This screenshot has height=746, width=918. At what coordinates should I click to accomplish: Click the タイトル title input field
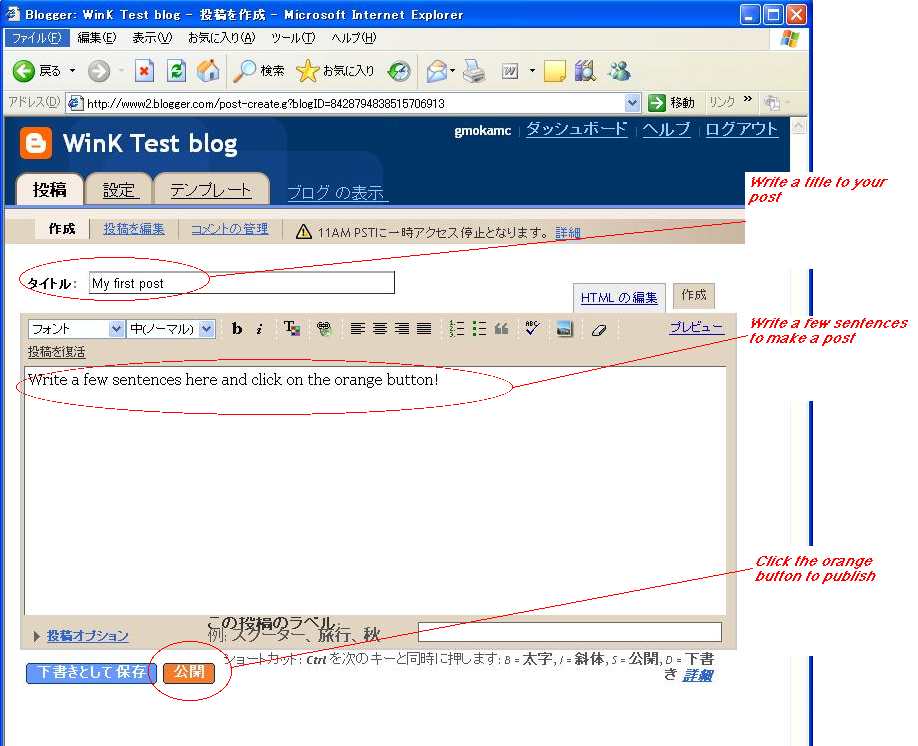(242, 283)
